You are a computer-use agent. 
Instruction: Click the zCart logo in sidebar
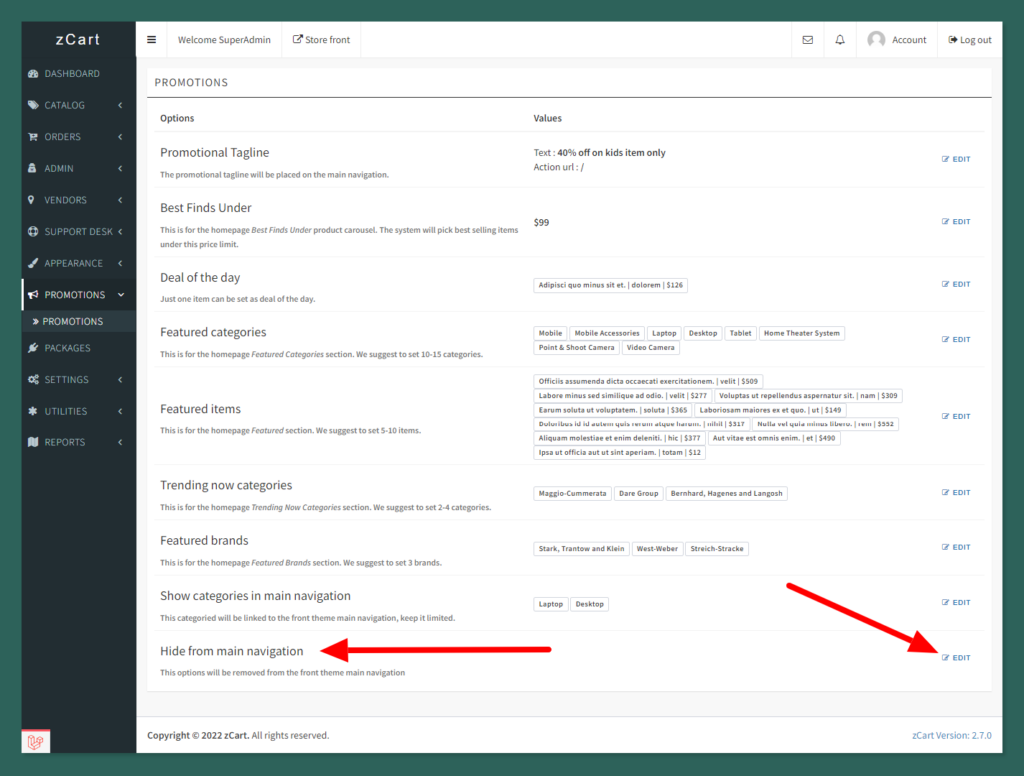pyautogui.click(x=78, y=40)
